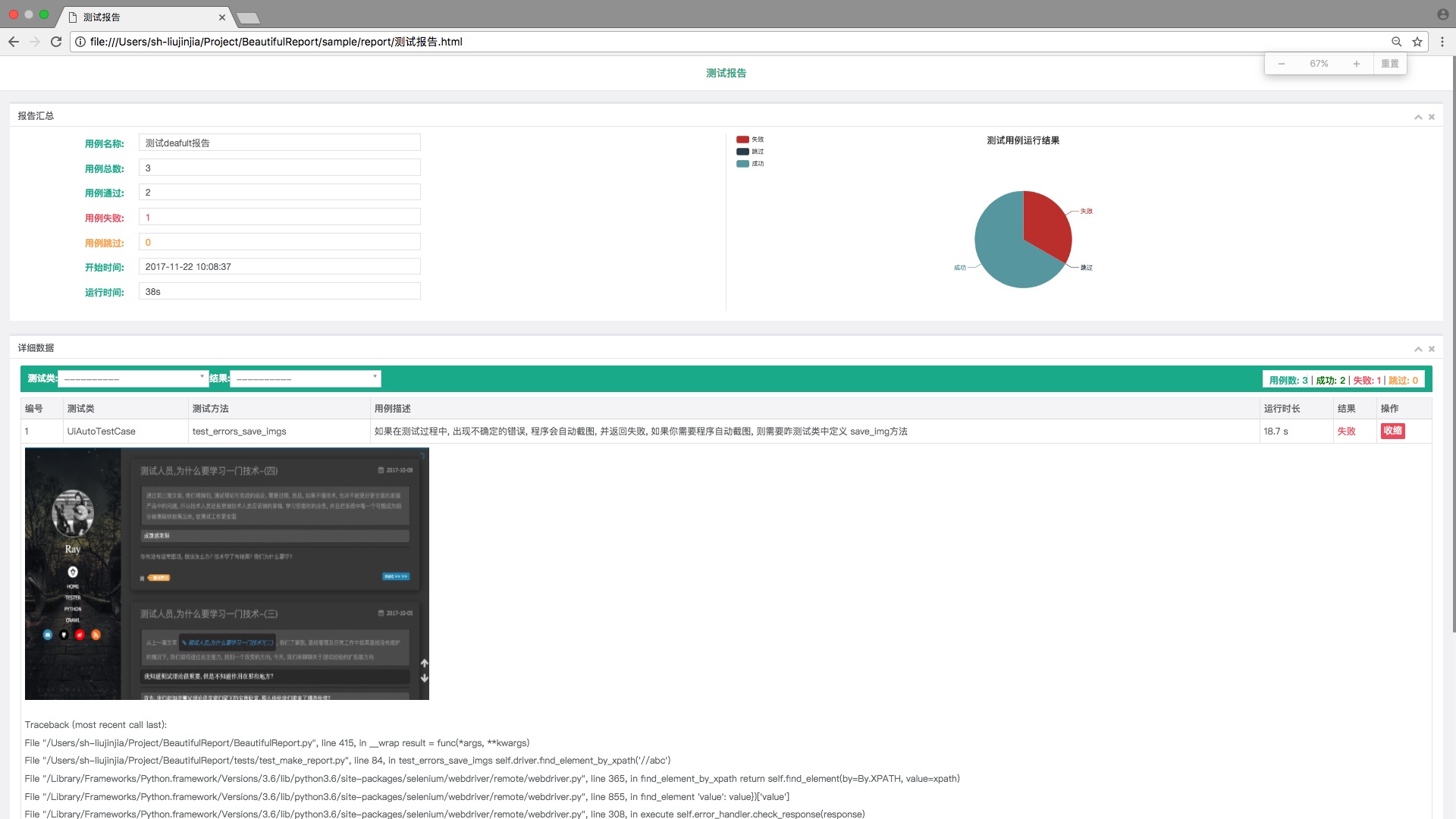Viewport: 1456px width, 819px height.
Task: Click the minus zoom-out button
Action: [1282, 64]
